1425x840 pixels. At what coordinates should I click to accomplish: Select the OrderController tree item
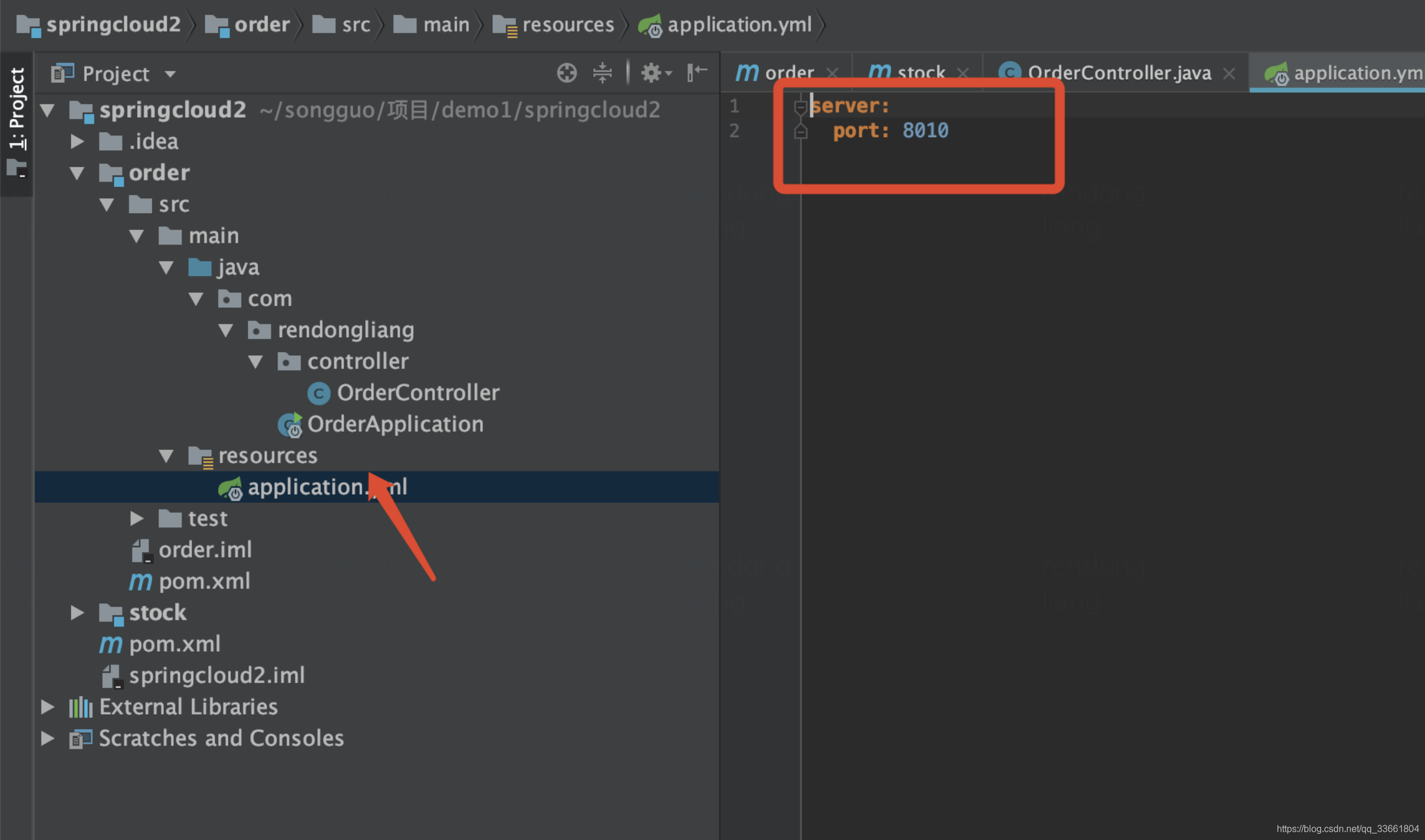click(x=418, y=393)
